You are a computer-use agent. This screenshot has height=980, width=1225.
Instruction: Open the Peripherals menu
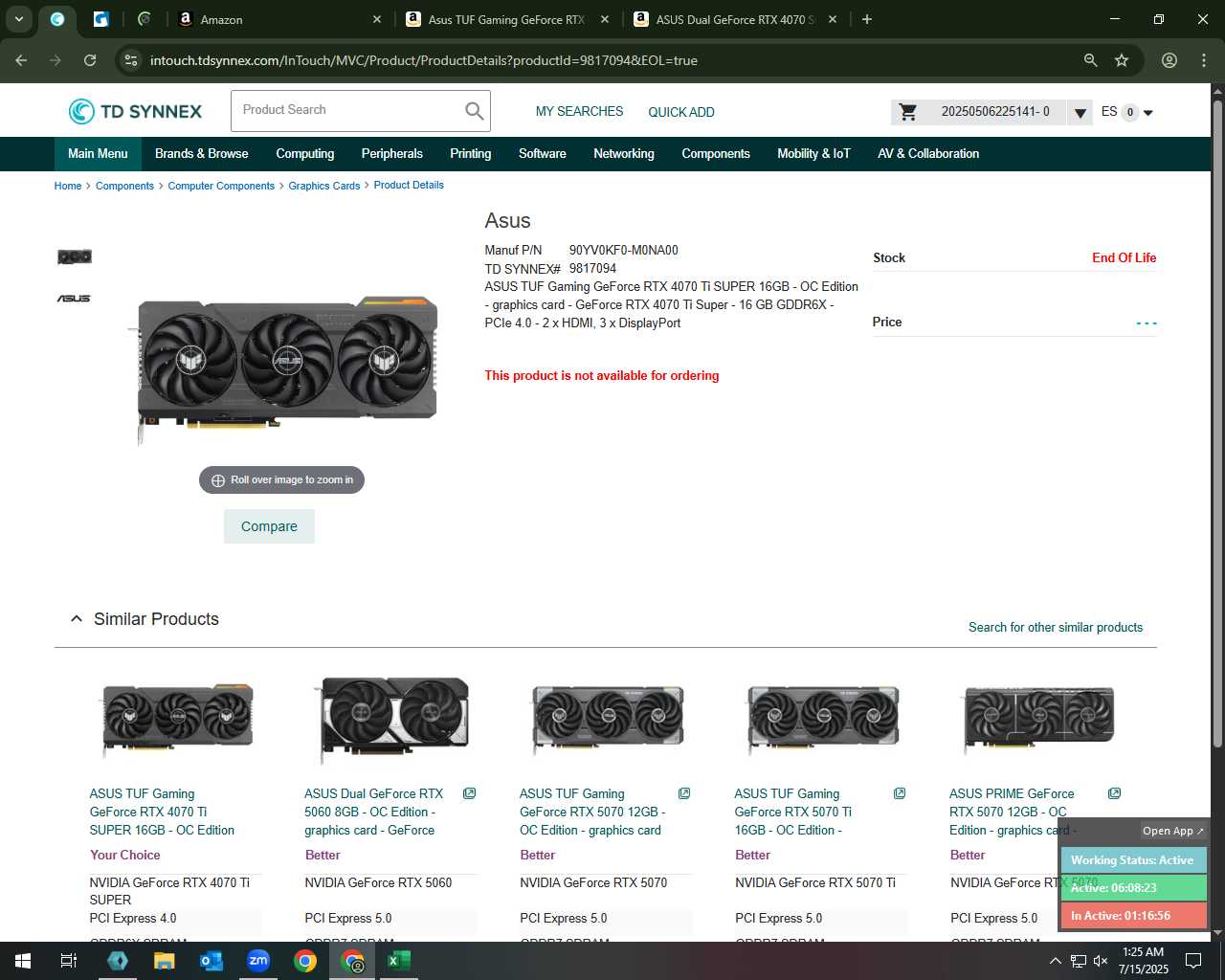click(391, 153)
